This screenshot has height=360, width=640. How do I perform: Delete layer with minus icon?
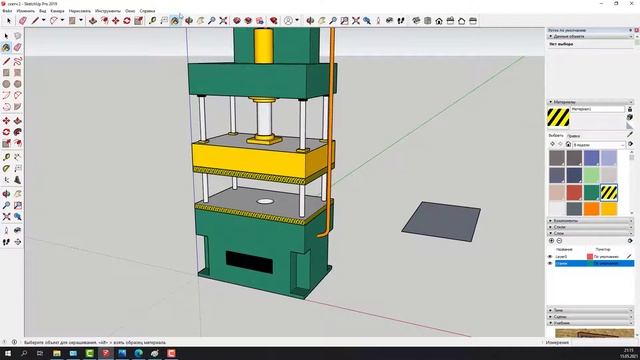pyautogui.click(x=559, y=241)
